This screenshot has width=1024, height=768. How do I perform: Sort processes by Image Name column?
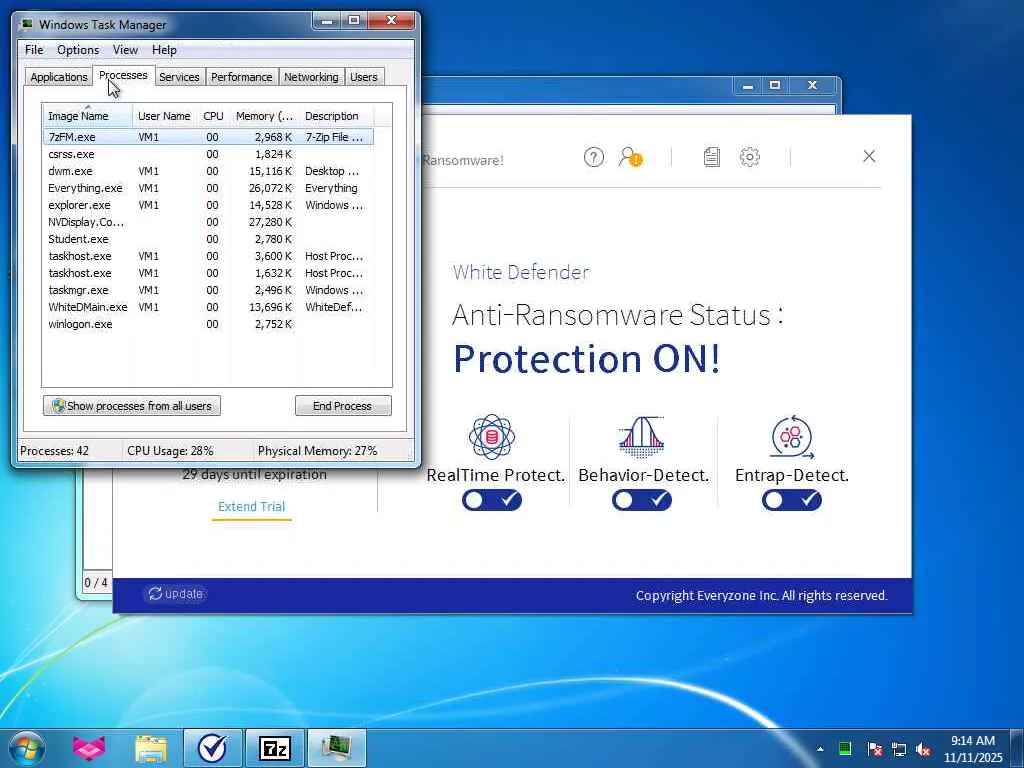pos(88,116)
